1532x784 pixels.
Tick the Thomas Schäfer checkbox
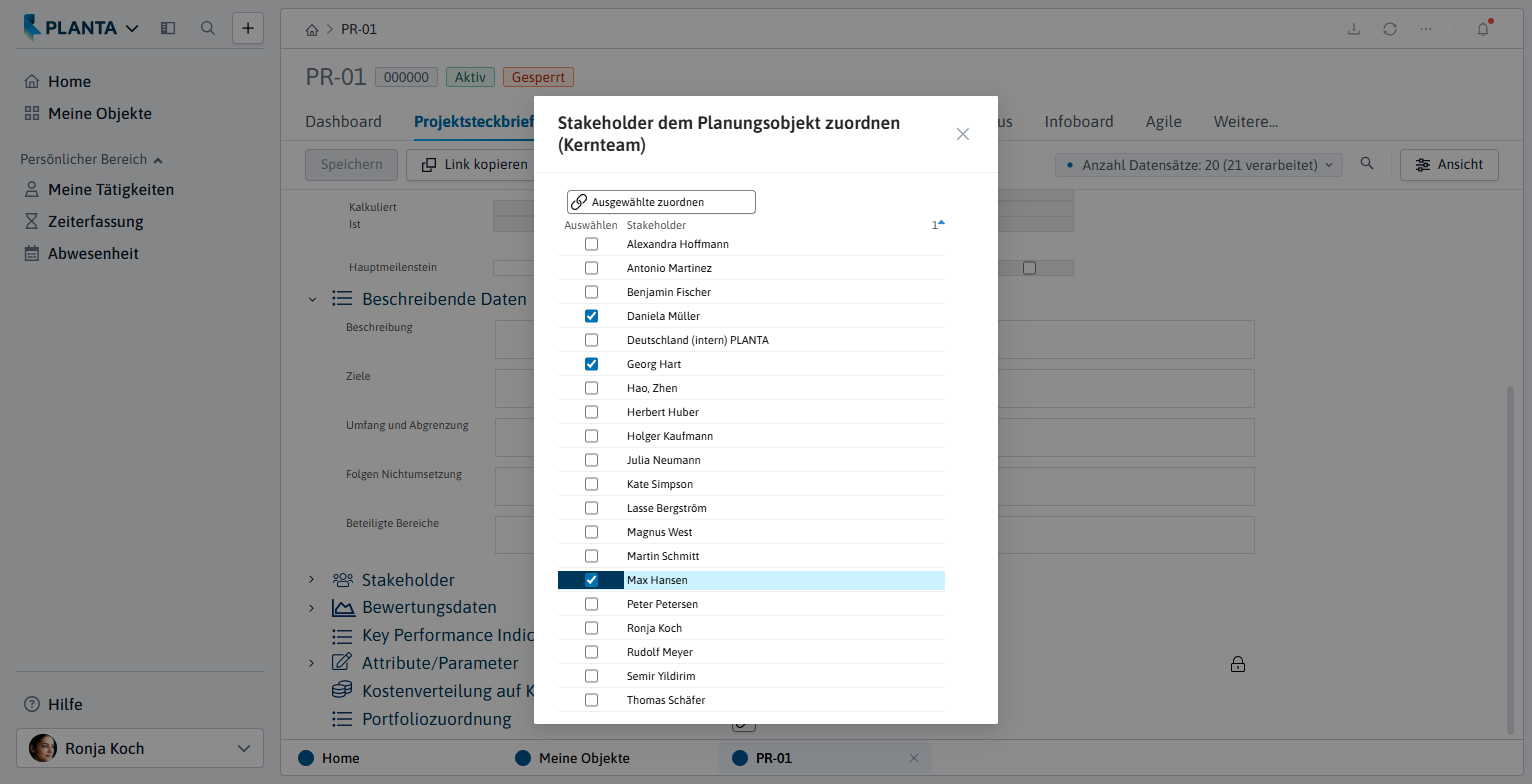[591, 700]
